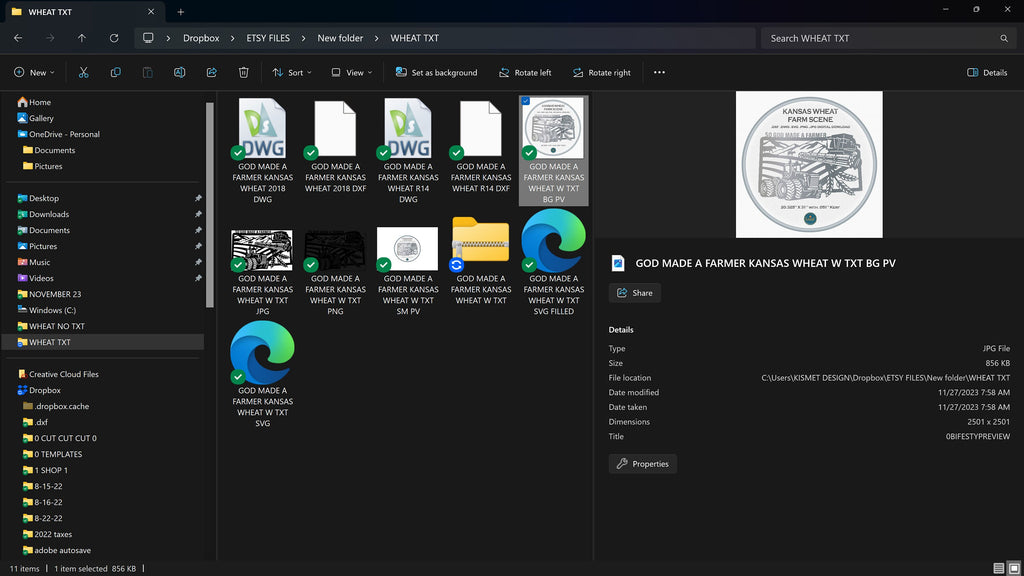The height and width of the screenshot is (576, 1024).
Task: Select the WHEAT W TXT SVG file
Action: click(263, 375)
